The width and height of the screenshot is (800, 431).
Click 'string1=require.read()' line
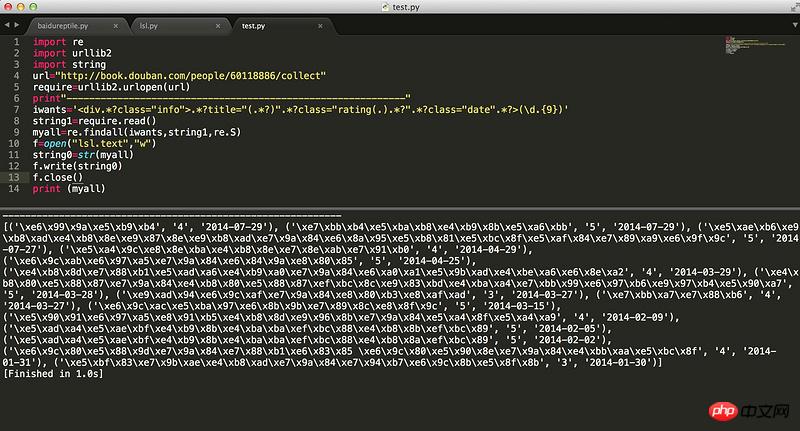point(94,121)
